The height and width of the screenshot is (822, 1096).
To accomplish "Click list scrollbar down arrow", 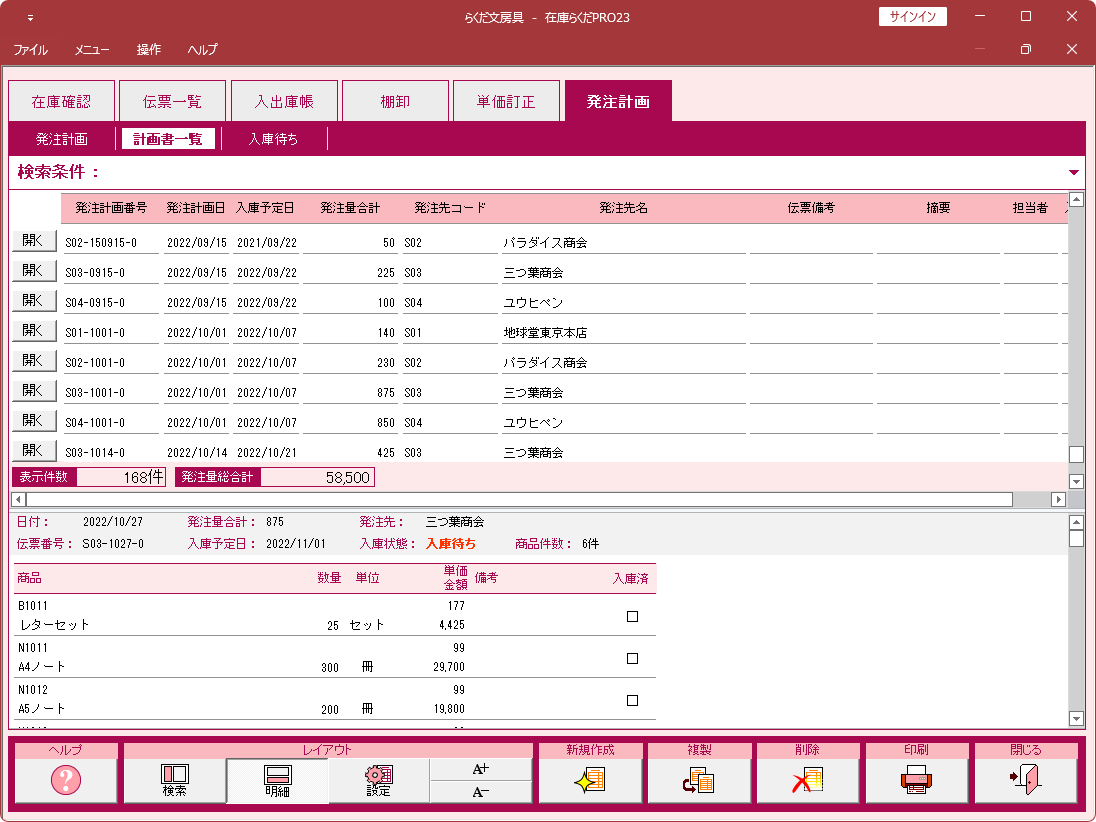I will pyautogui.click(x=1076, y=482).
